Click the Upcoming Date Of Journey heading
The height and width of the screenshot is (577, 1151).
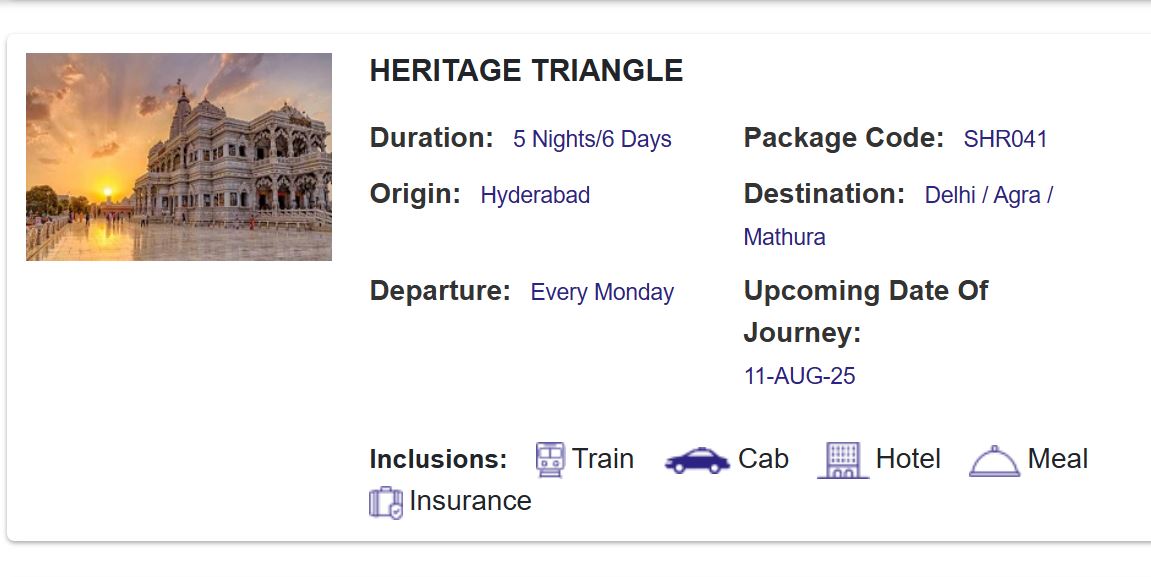click(864, 311)
